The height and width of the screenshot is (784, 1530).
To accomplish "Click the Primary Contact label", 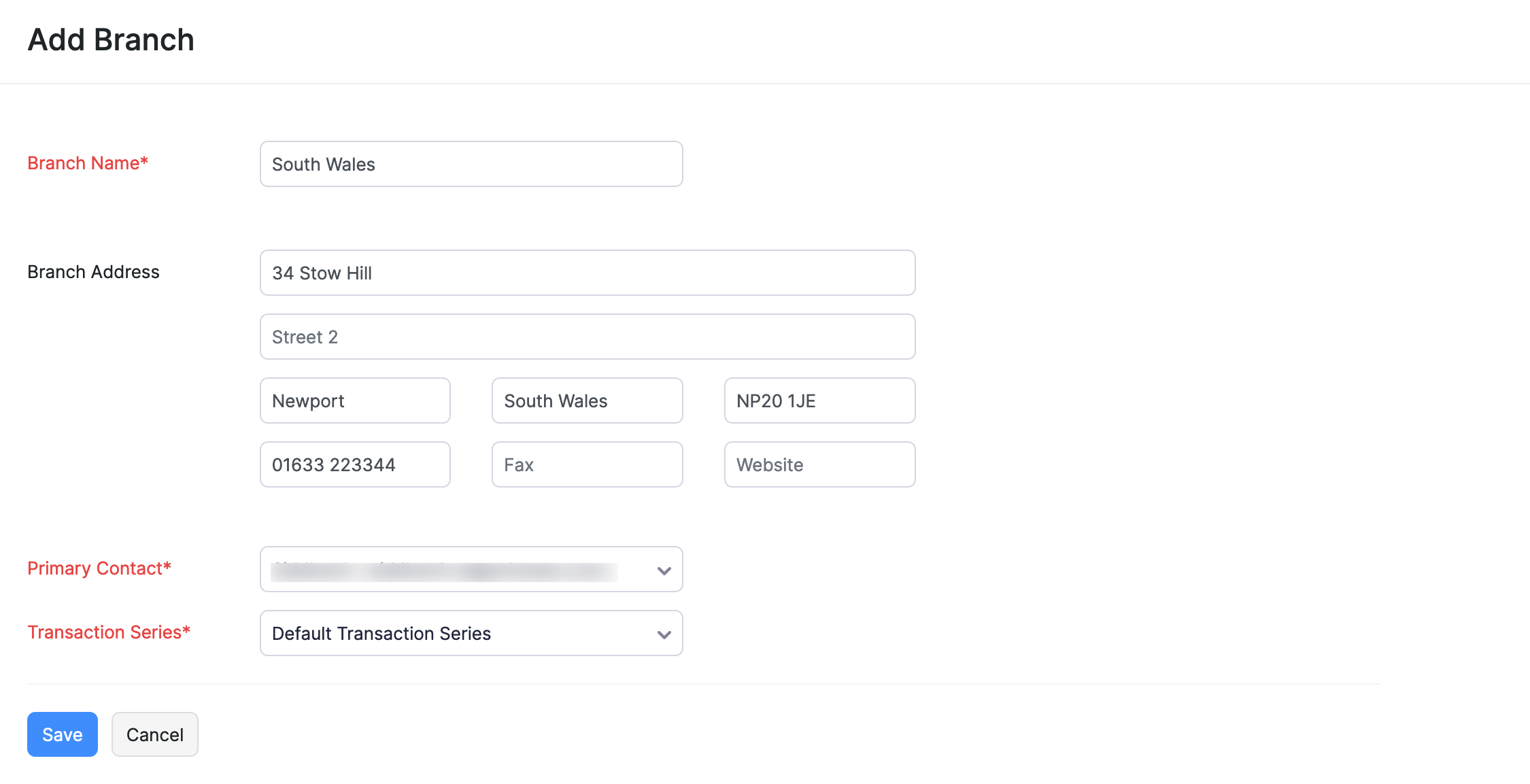I will 99,568.
